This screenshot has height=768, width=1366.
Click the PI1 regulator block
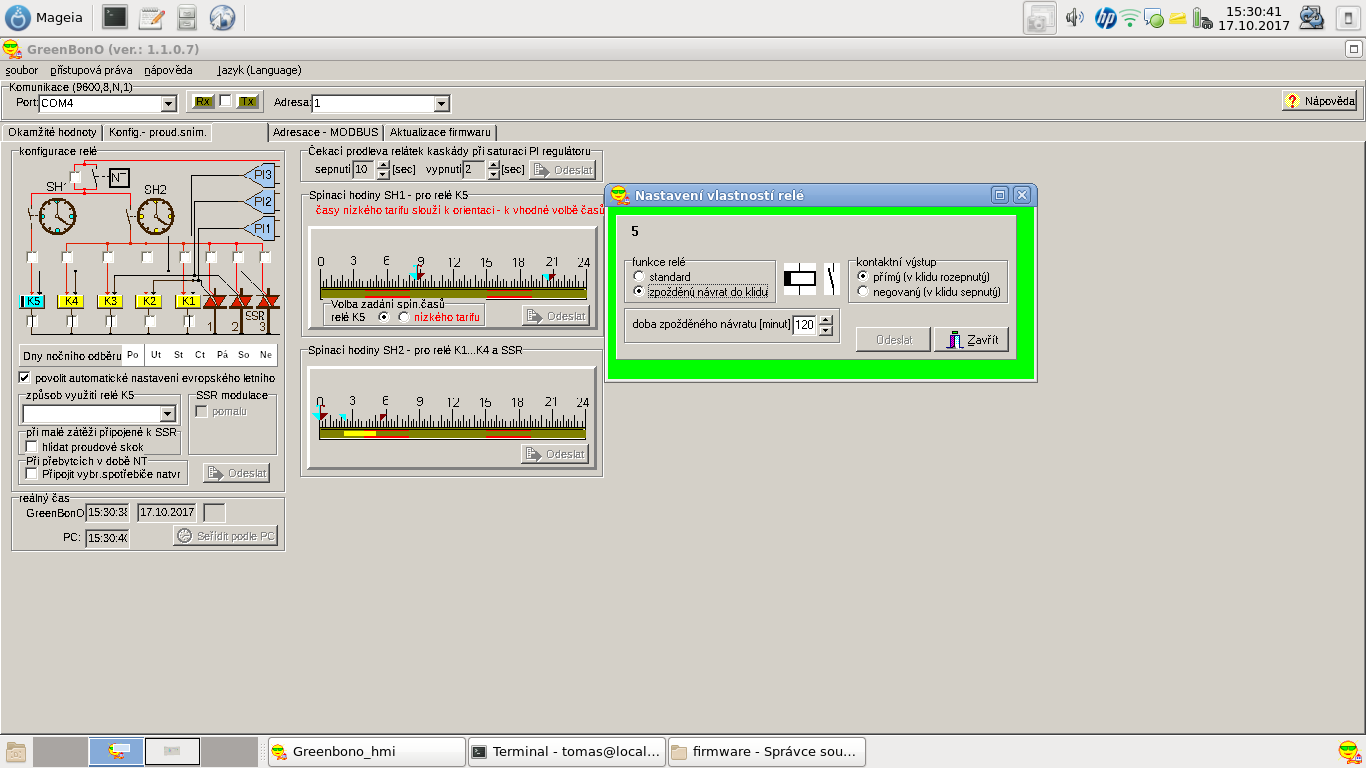coord(259,229)
